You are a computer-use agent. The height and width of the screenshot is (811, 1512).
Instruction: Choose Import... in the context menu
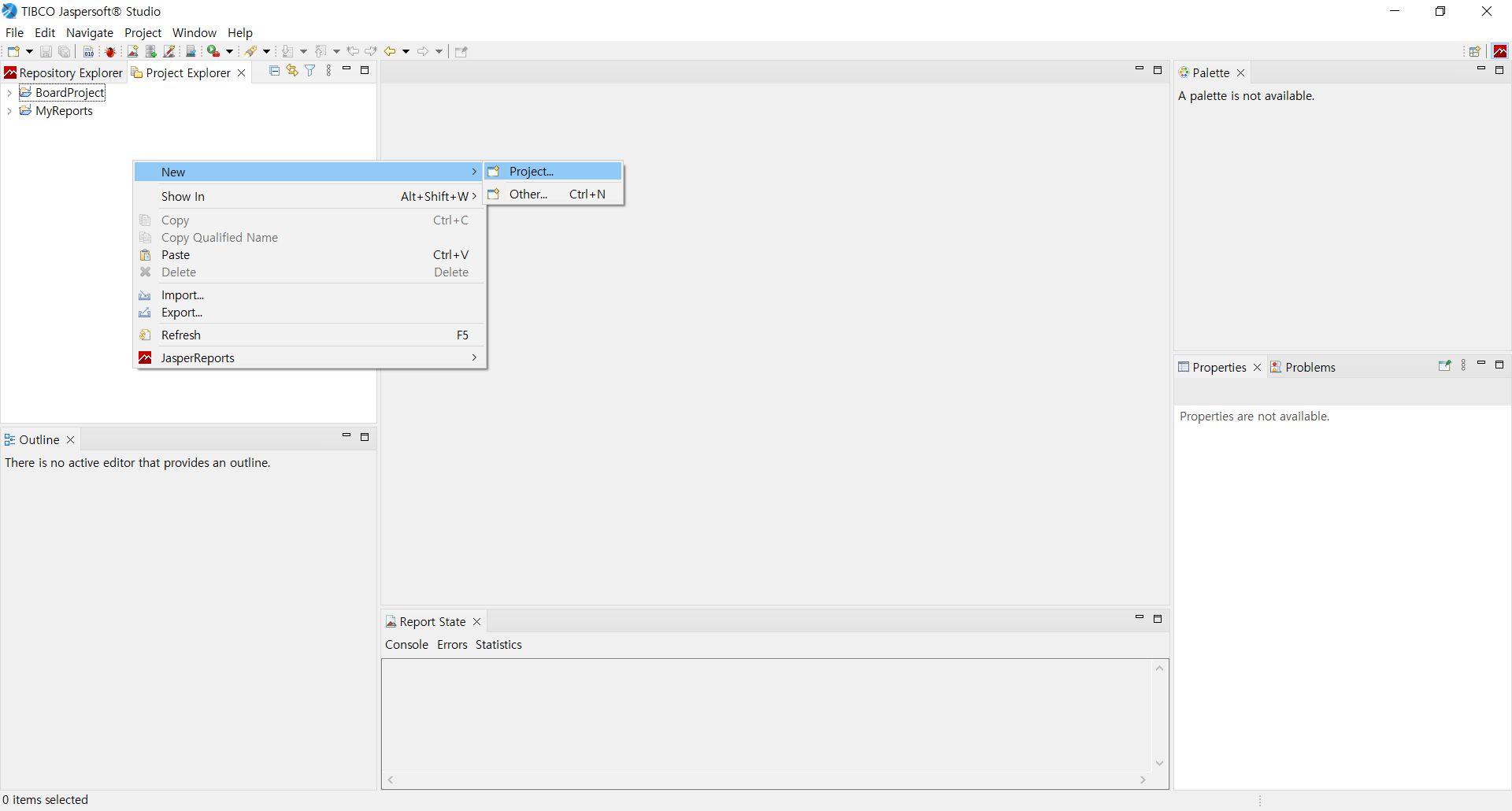point(309,295)
